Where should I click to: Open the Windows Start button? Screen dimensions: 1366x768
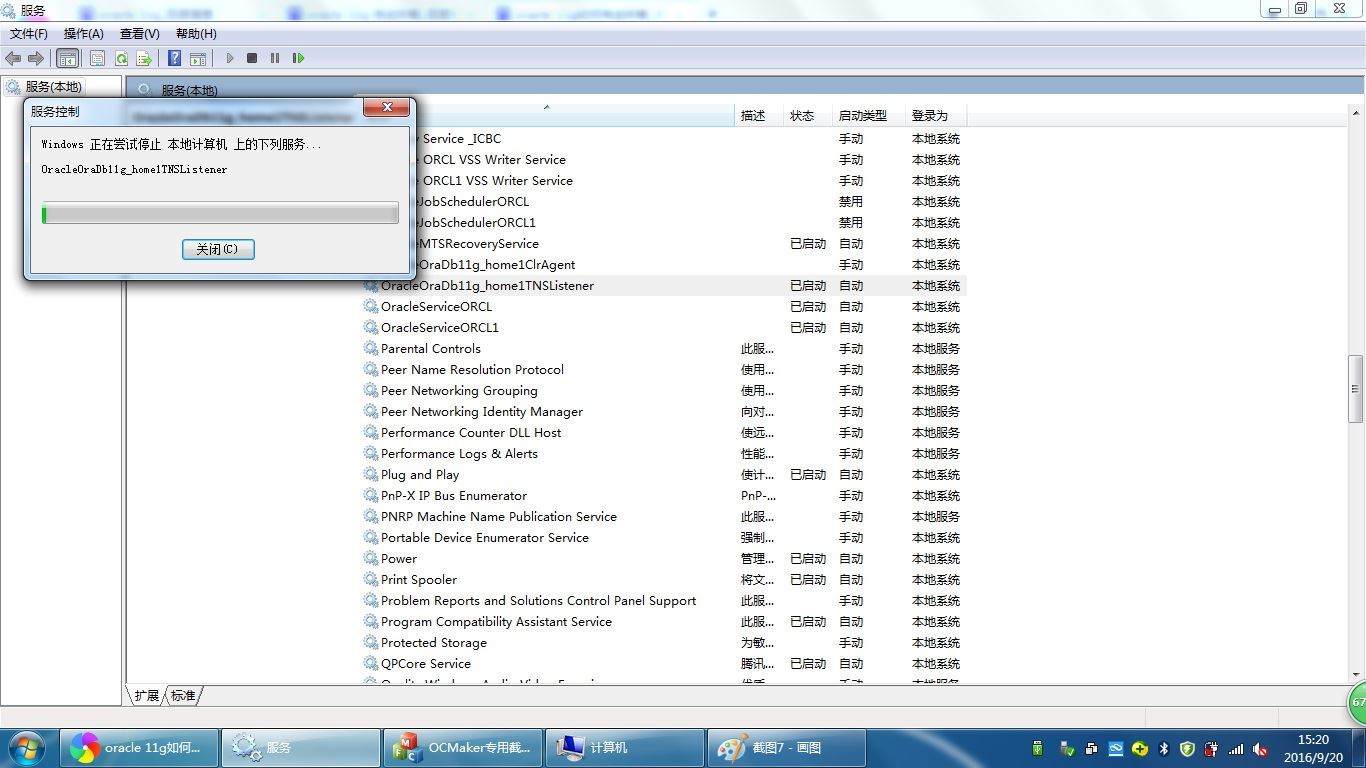(27, 748)
